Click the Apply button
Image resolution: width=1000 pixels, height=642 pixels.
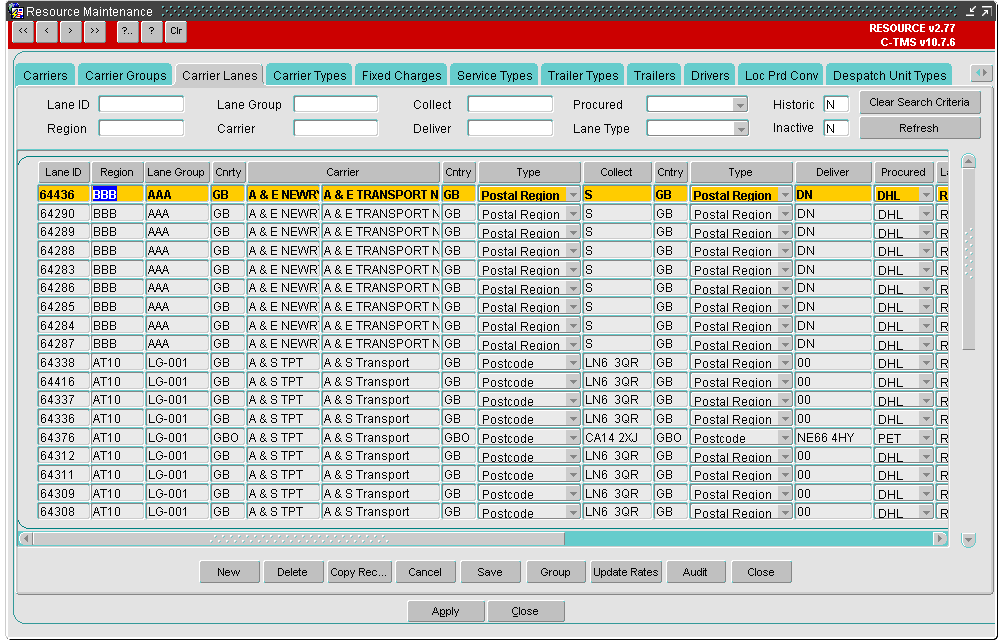pyautogui.click(x=445, y=611)
